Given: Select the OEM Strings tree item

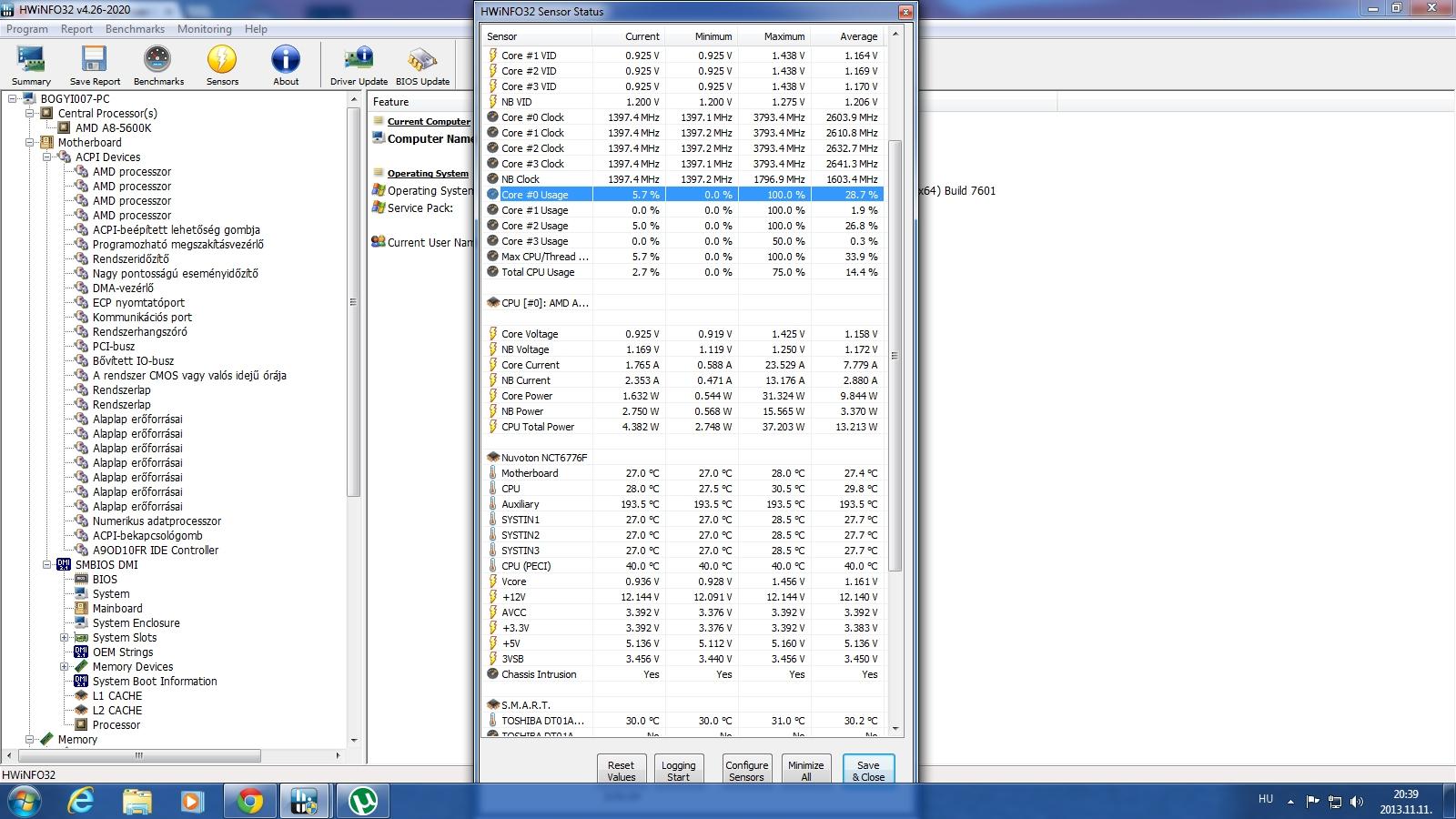Looking at the screenshot, I should pyautogui.click(x=123, y=652).
